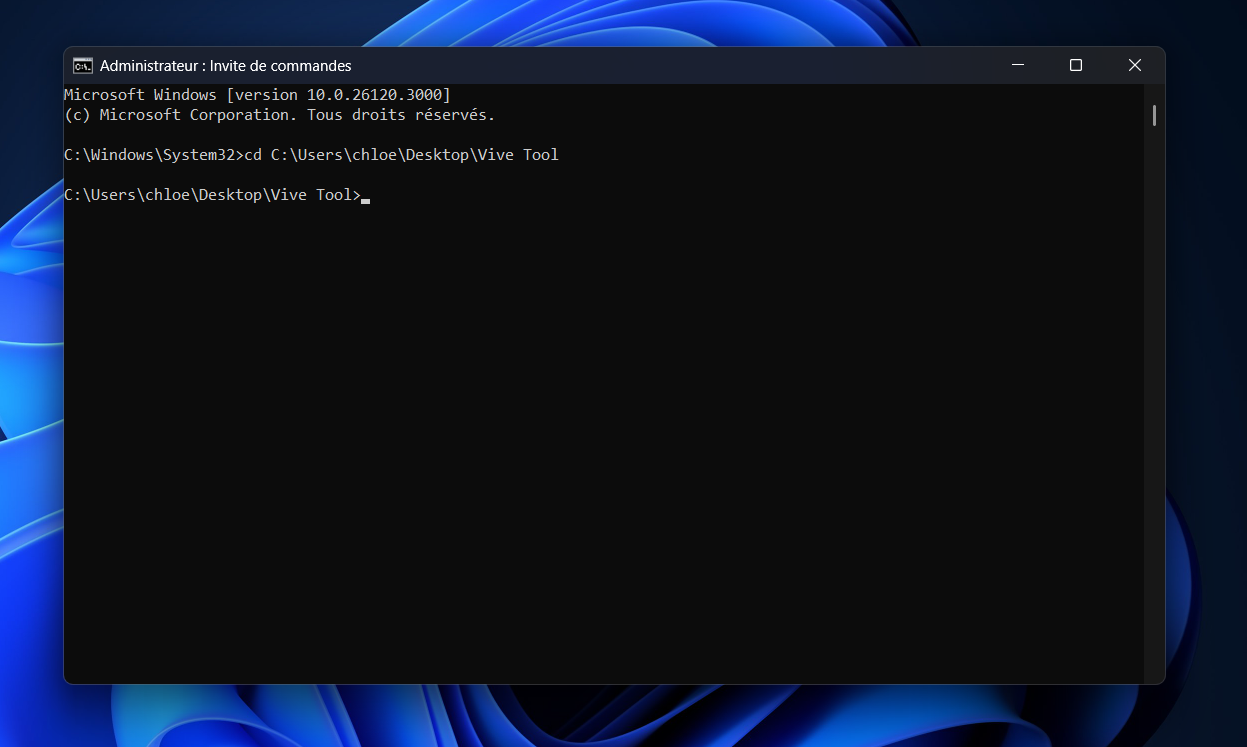This screenshot has height=747, width=1247.
Task: Click the scrollbar track below the thumb
Action: tap(1154, 400)
